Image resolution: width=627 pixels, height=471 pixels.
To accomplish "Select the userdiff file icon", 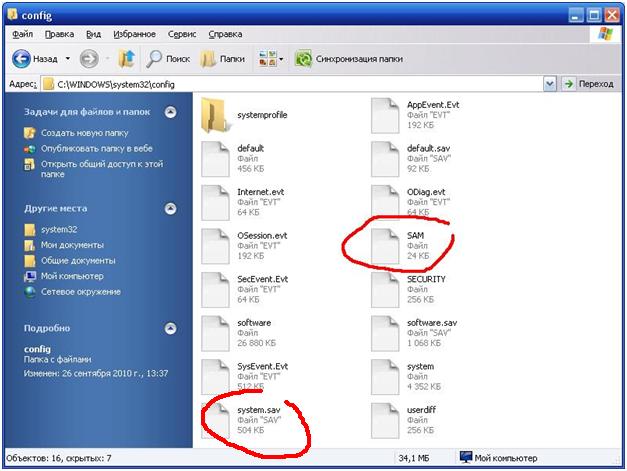I will (385, 421).
